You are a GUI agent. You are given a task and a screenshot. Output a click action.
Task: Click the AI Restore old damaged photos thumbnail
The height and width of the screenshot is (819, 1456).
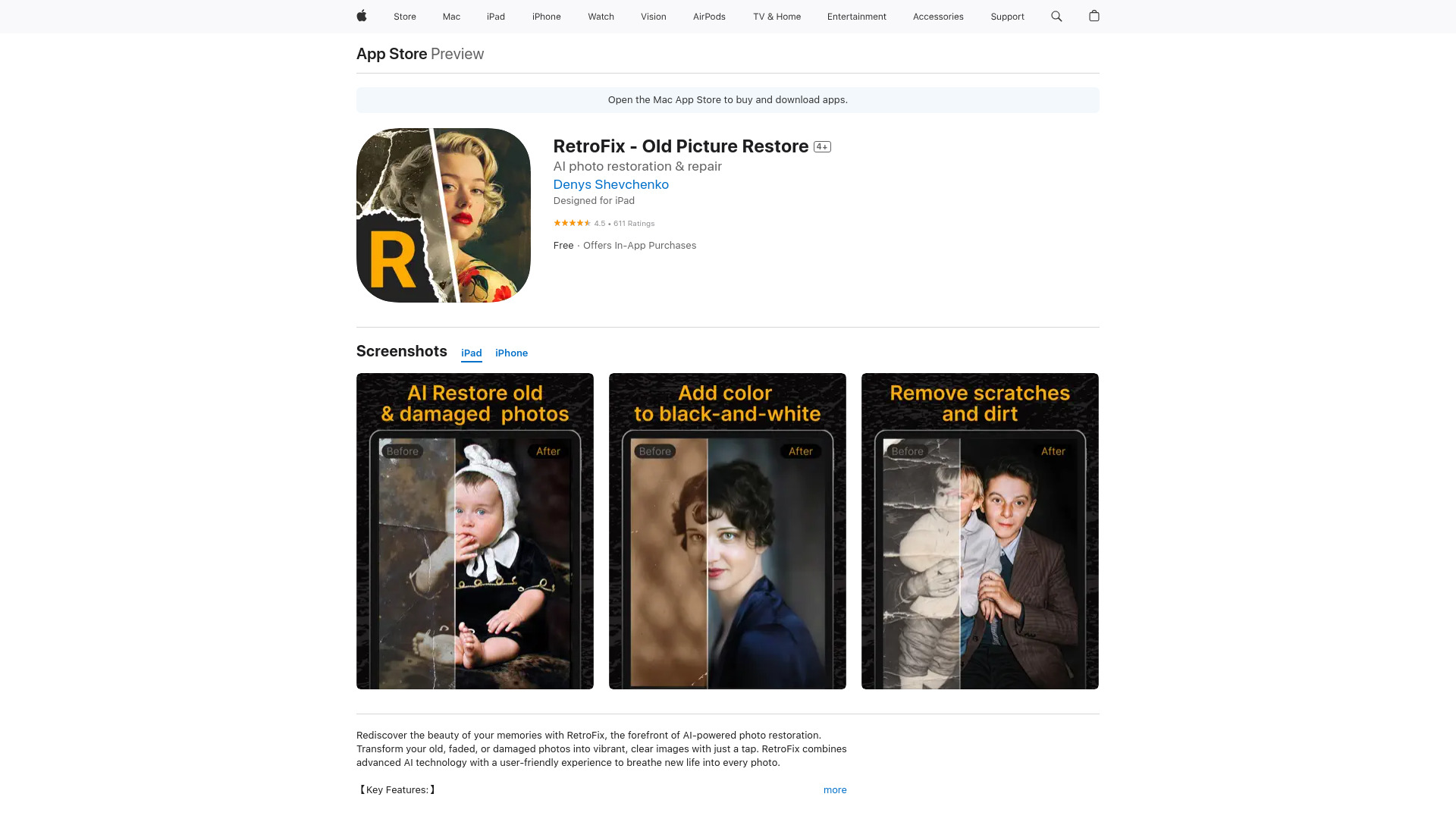click(475, 531)
